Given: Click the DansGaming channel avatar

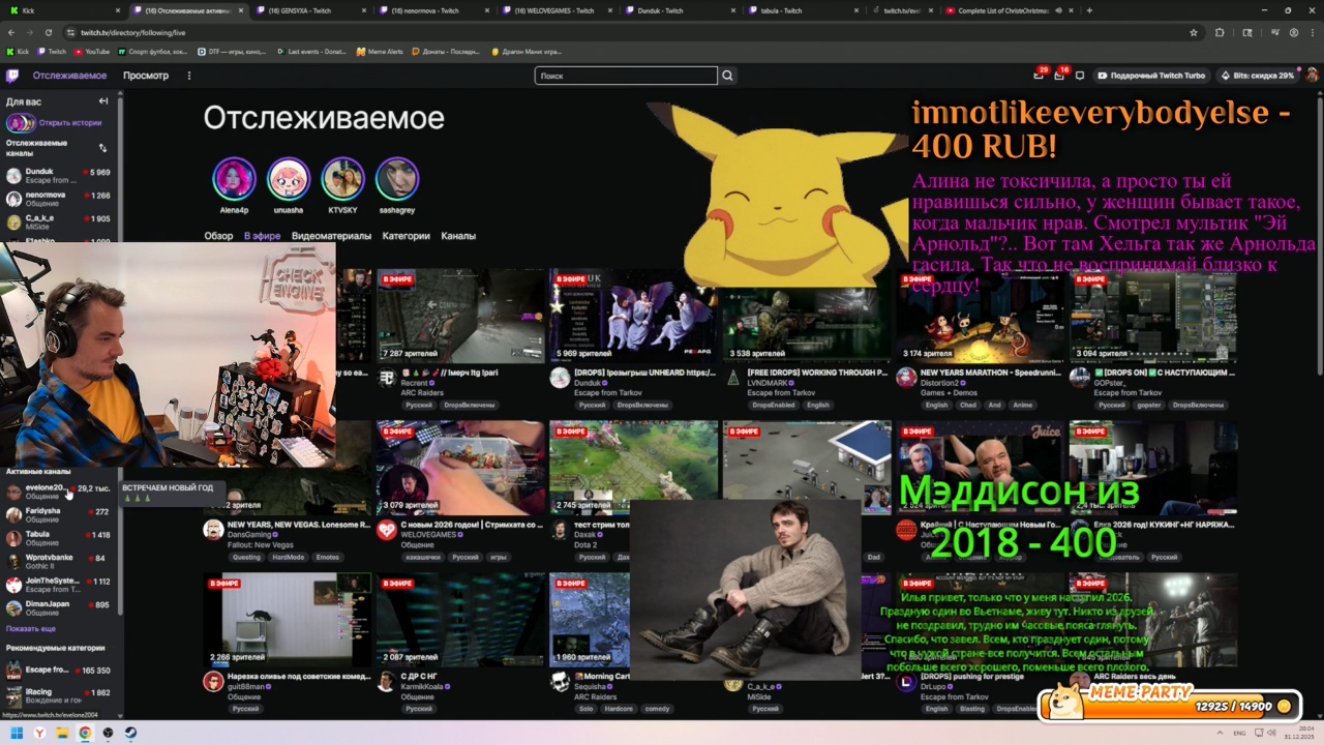Looking at the screenshot, I should point(213,530).
